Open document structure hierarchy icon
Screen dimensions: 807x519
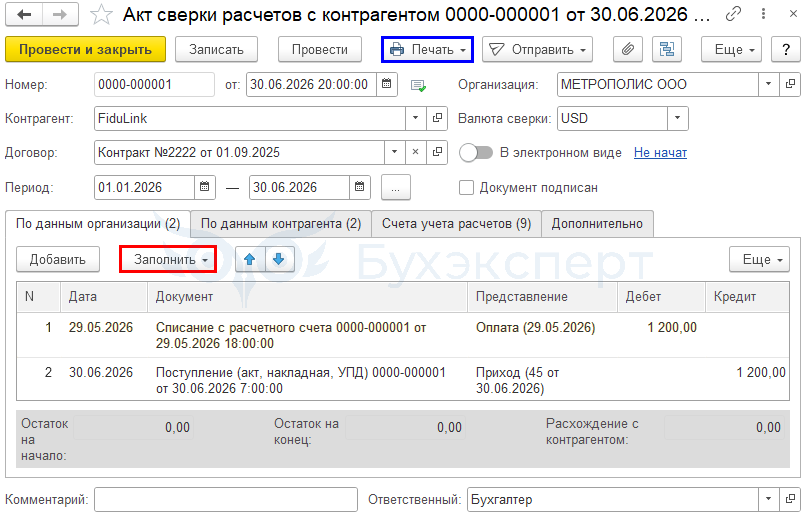[667, 49]
